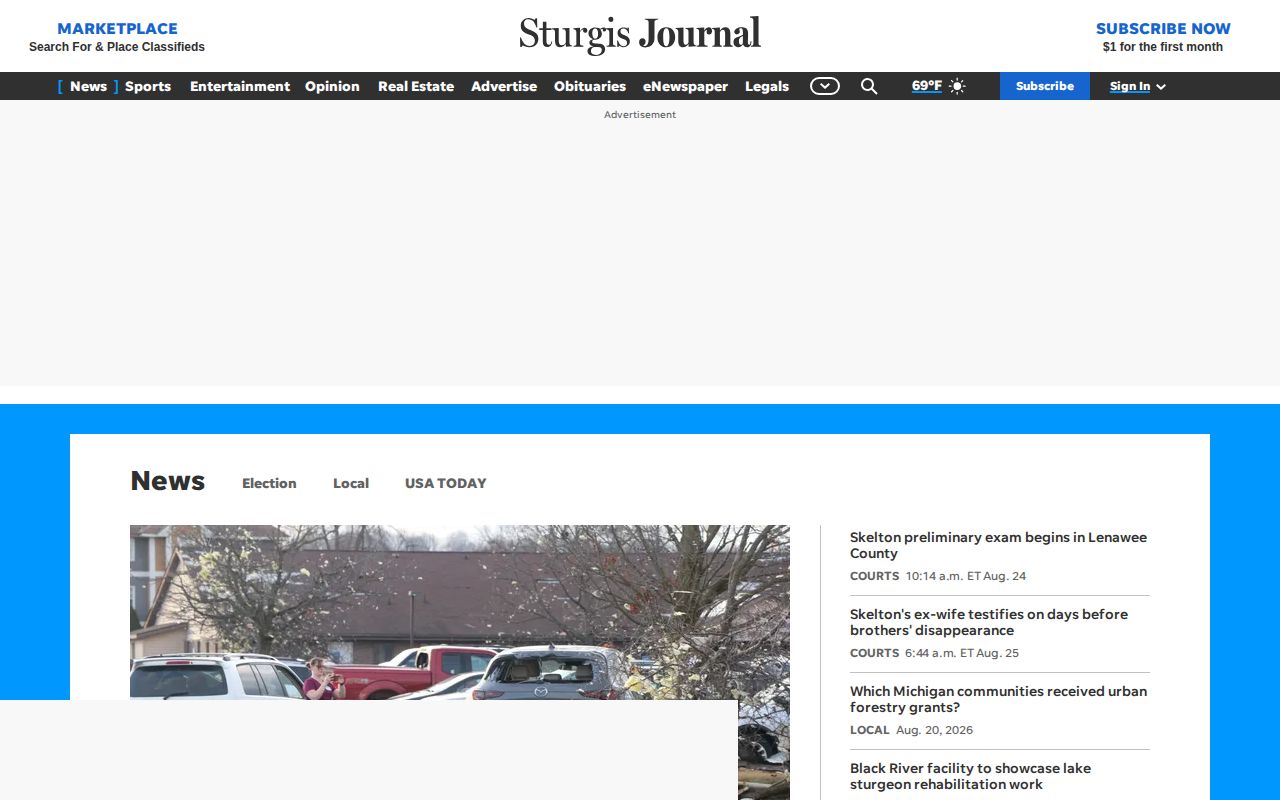Read Skelton preliminary exam begins in Lenawee County
Viewport: 1280px width, 800px height.
(998, 545)
